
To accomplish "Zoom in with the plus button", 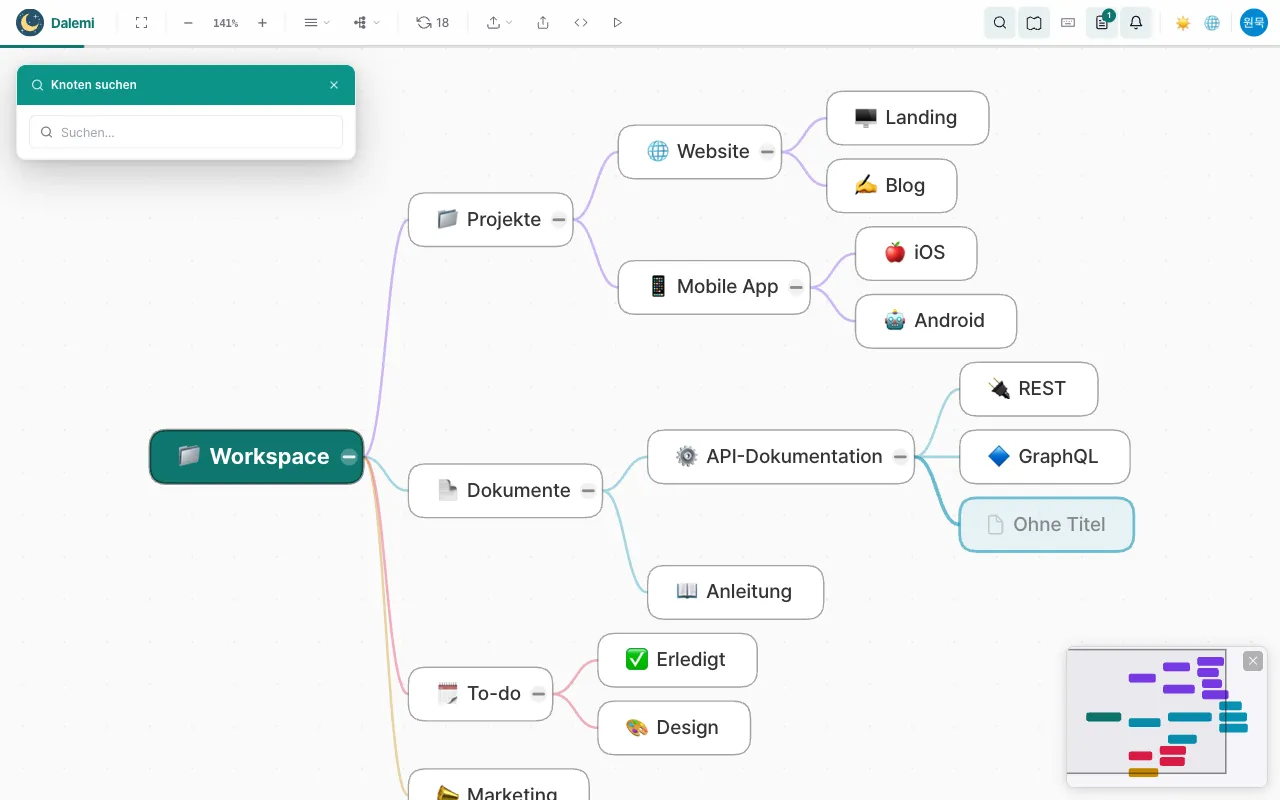I will point(262,22).
